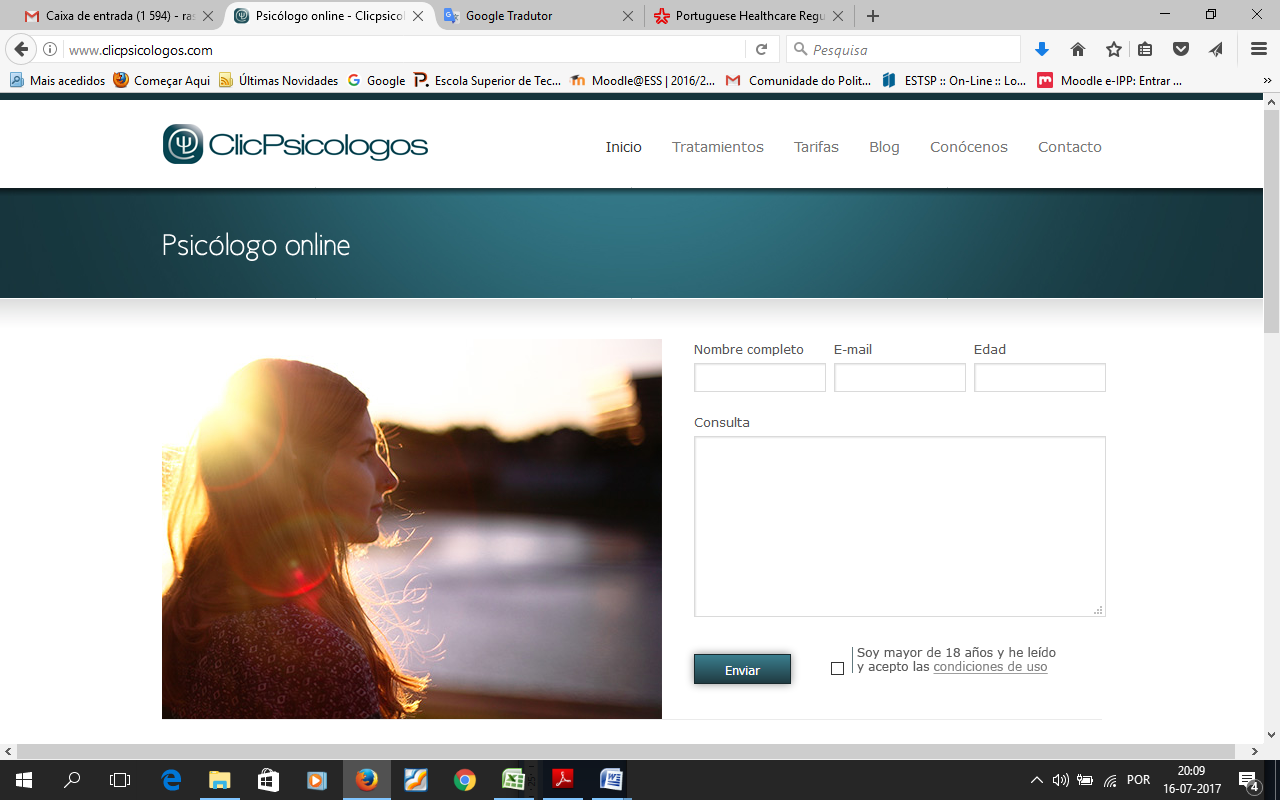Image resolution: width=1280 pixels, height=800 pixels.
Task: Open the Tratamientos menu item
Action: click(717, 147)
